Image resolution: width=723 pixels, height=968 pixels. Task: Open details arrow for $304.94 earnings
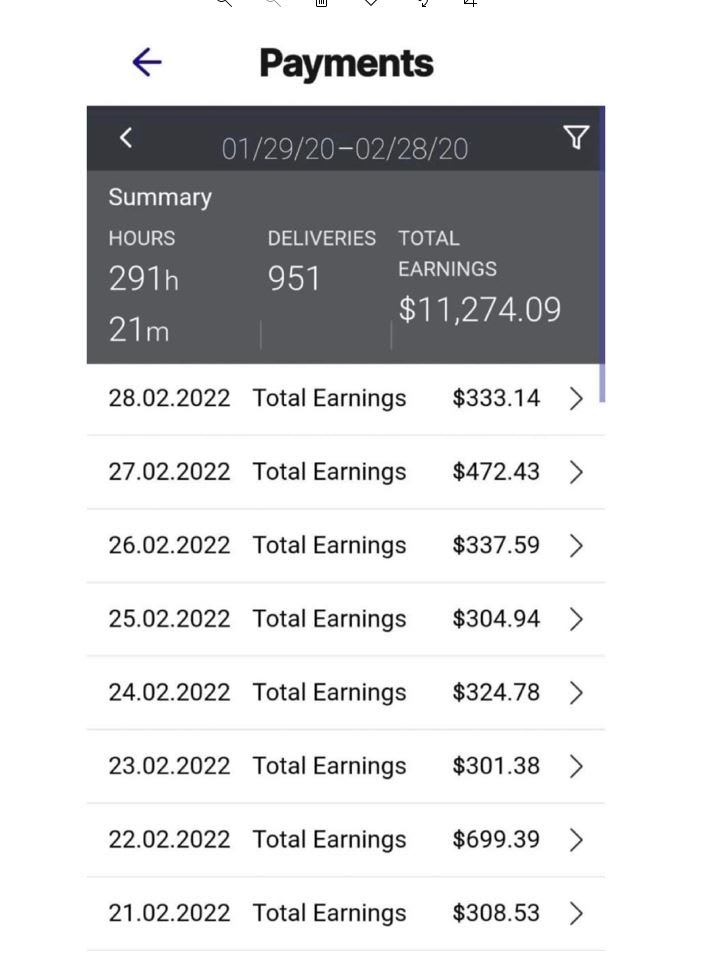tap(576, 619)
